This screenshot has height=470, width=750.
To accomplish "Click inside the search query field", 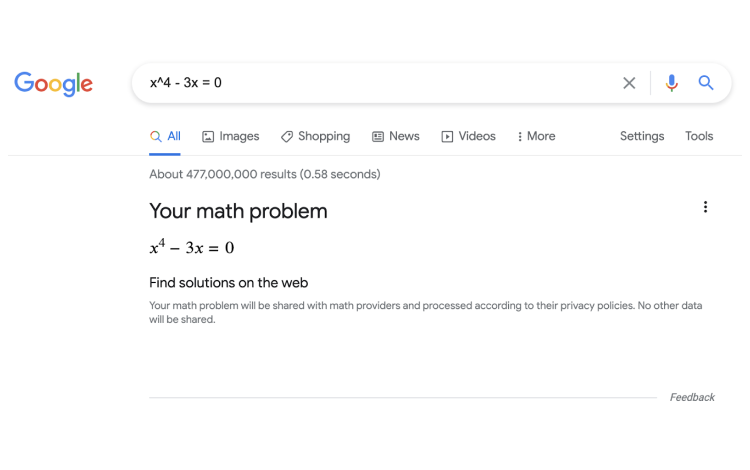I will click(x=378, y=83).
